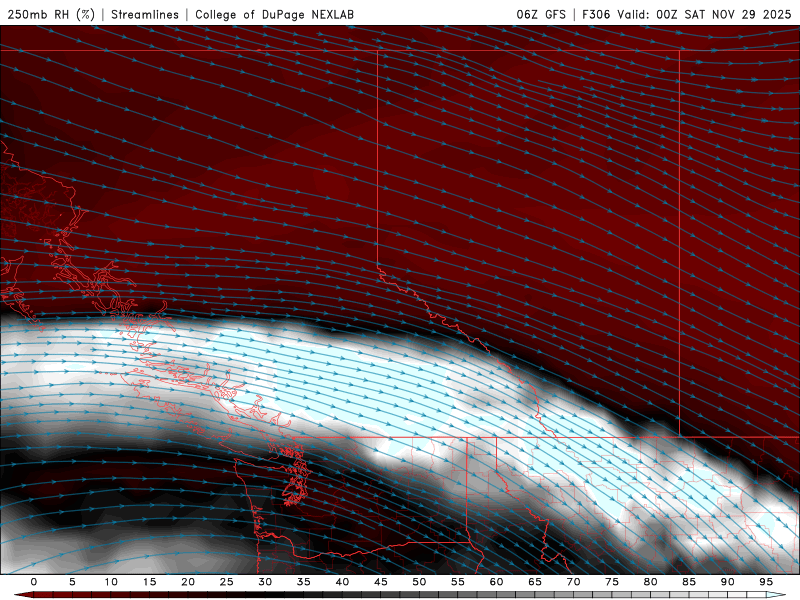Click the colorbar label '40'
This screenshot has width=800, height=600.
point(342,582)
